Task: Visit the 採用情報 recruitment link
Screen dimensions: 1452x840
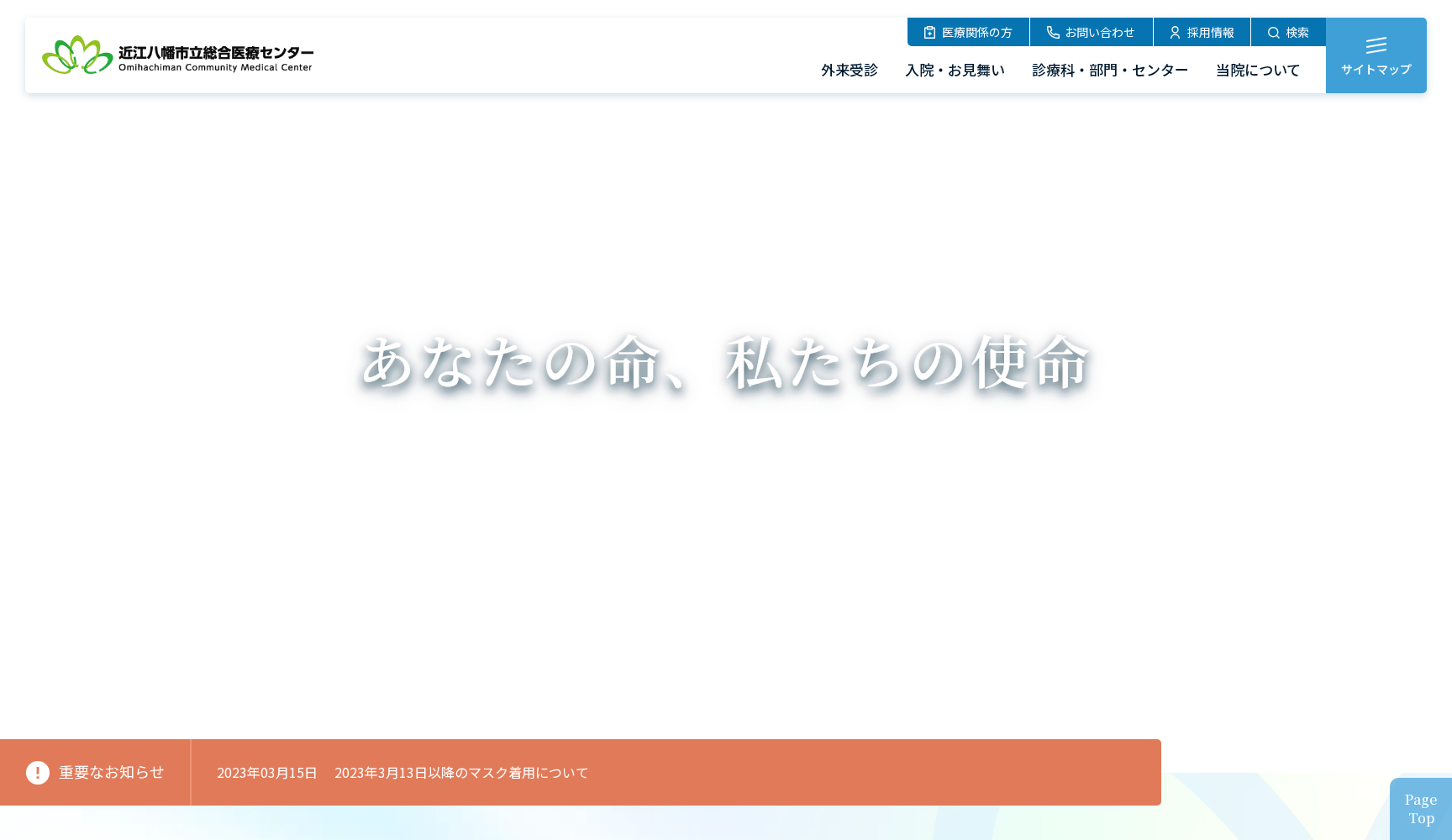Action: [1210, 33]
